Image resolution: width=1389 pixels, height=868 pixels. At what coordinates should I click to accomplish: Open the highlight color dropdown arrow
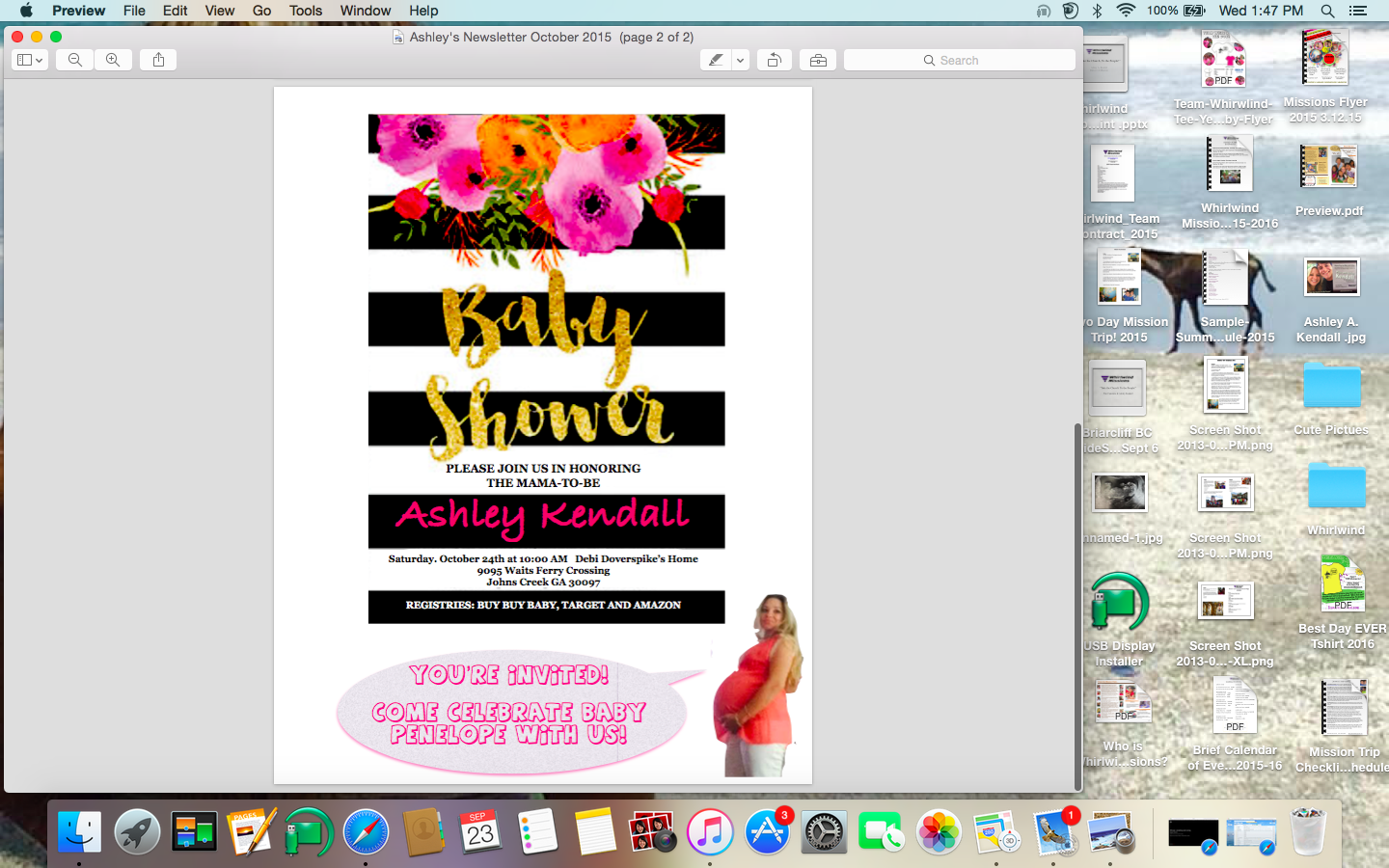pyautogui.click(x=740, y=60)
